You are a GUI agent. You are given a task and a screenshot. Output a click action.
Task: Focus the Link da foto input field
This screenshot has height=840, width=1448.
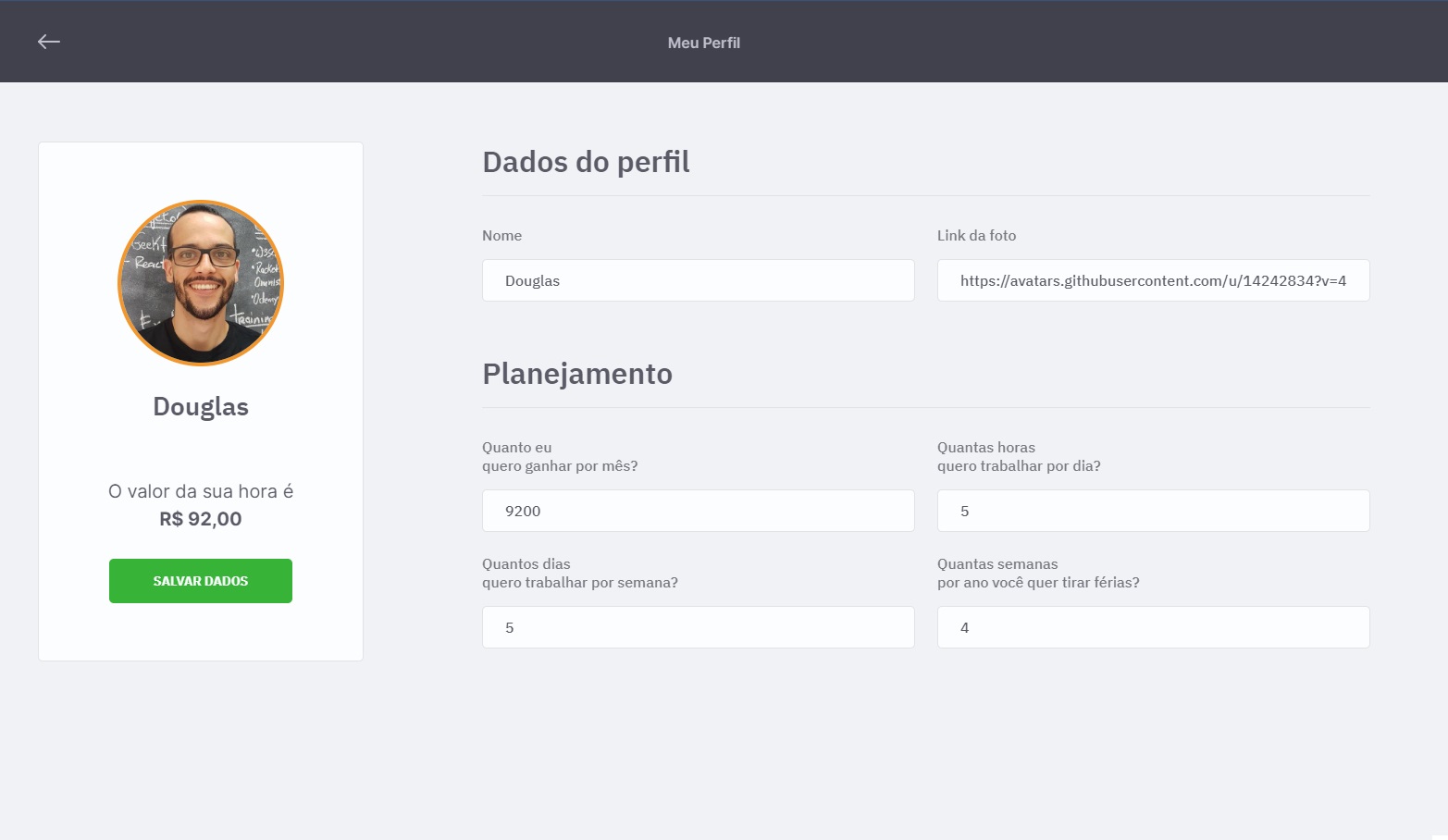(x=1154, y=280)
